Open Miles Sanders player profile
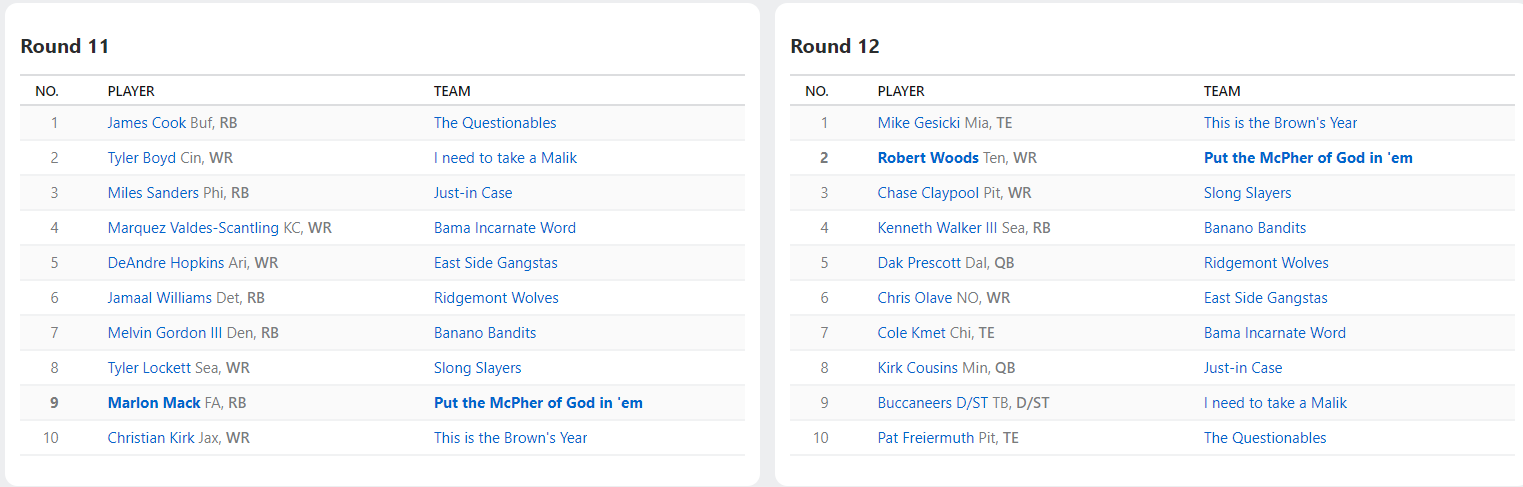This screenshot has width=1523, height=487. pyautogui.click(x=153, y=193)
